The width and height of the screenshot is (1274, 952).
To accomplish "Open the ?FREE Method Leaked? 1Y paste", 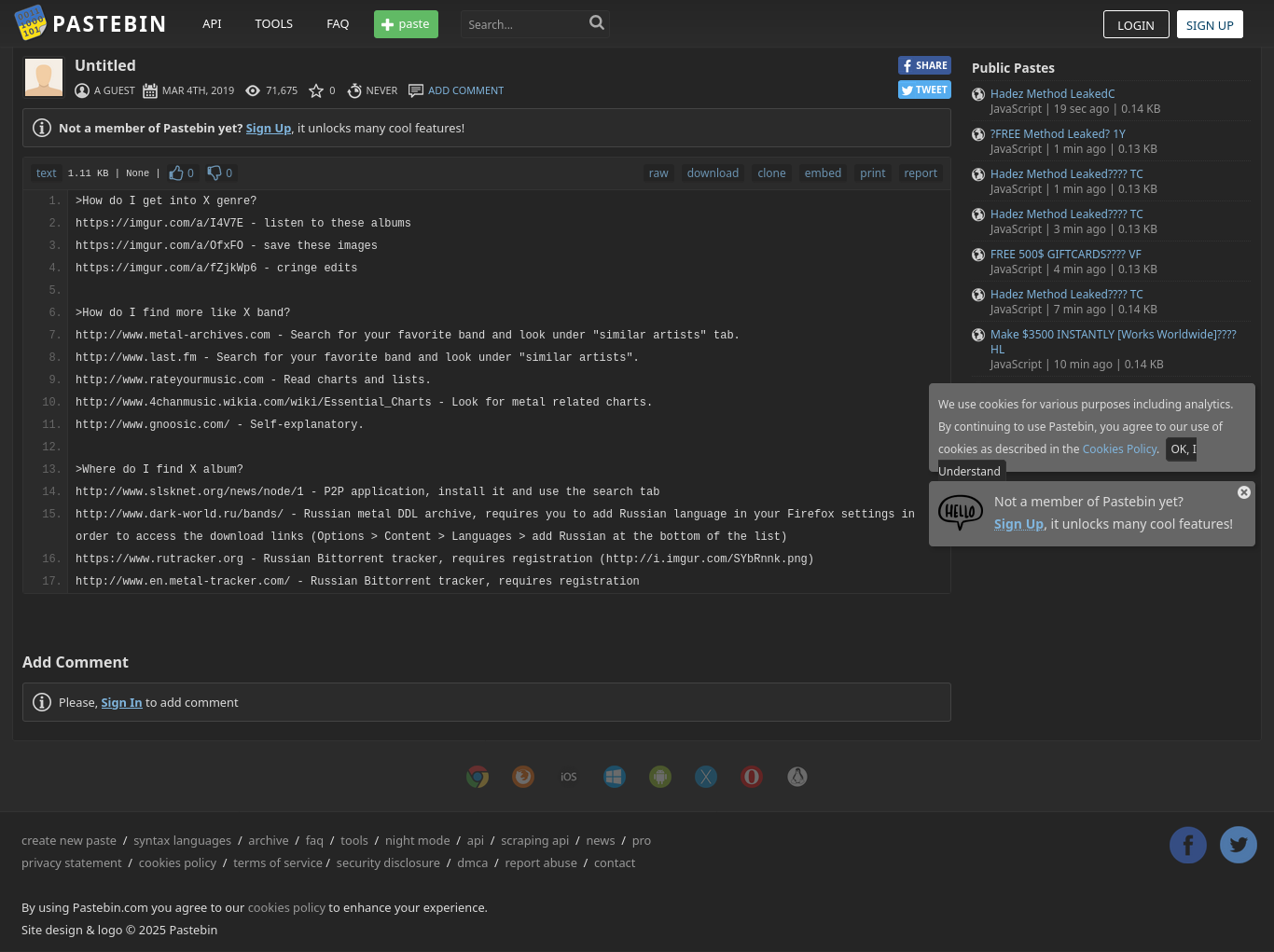I will coord(1058,134).
